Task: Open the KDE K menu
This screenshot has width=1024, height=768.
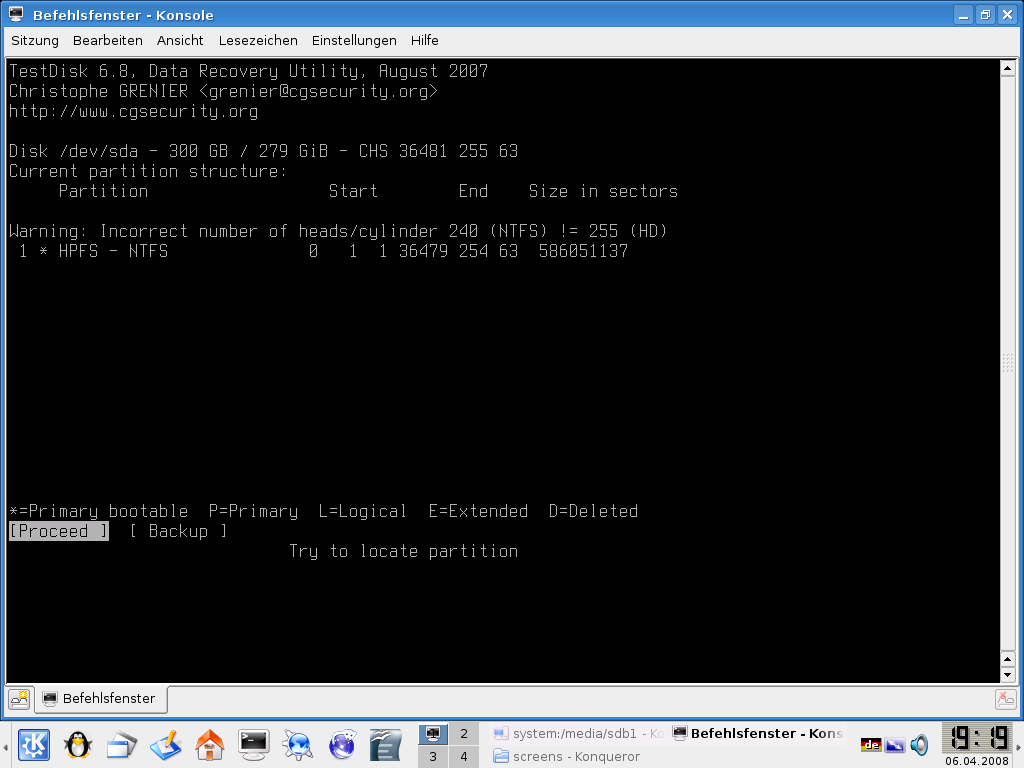Action: coord(34,745)
